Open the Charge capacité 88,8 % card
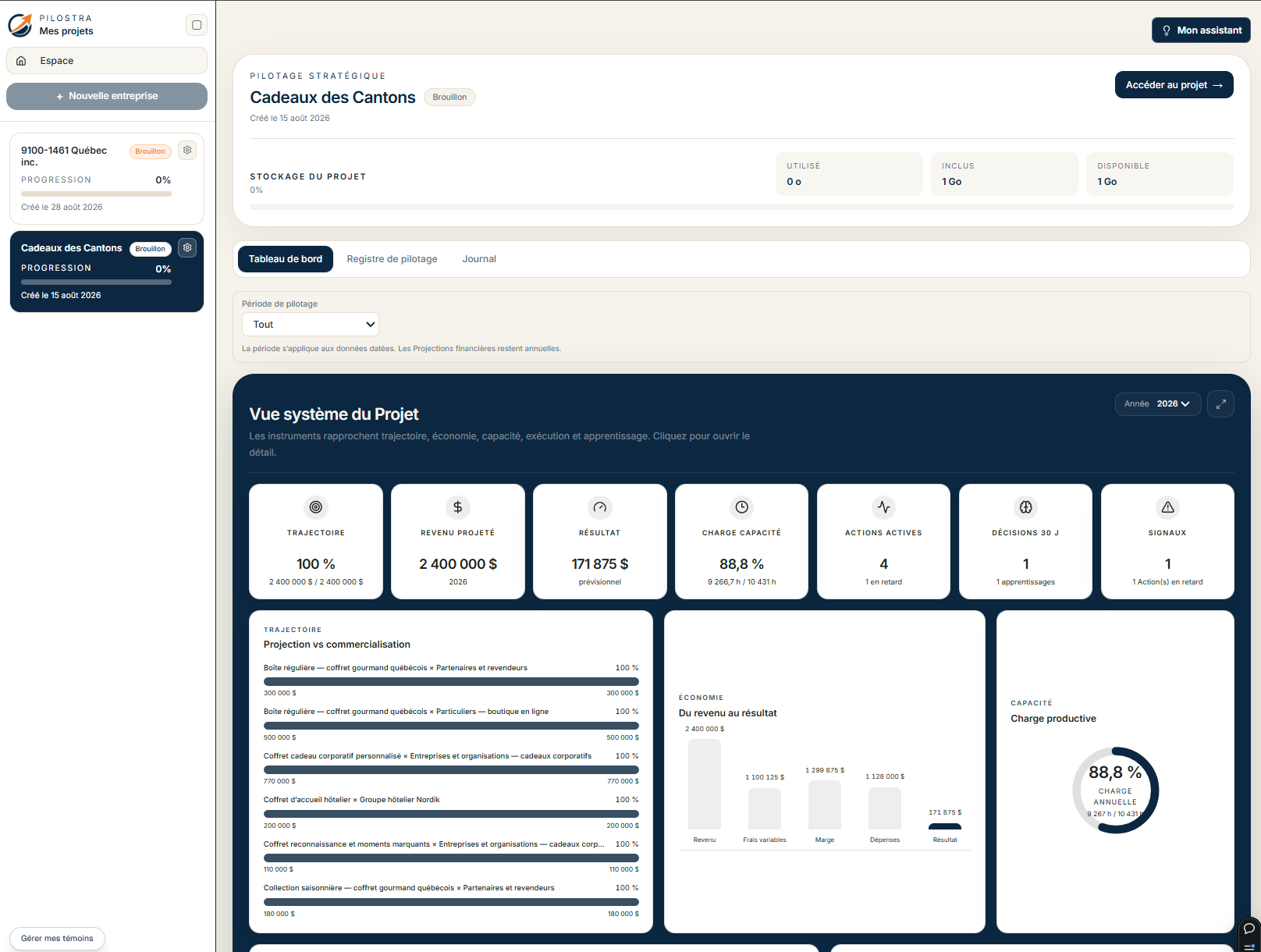Image resolution: width=1261 pixels, height=952 pixels. [741, 542]
